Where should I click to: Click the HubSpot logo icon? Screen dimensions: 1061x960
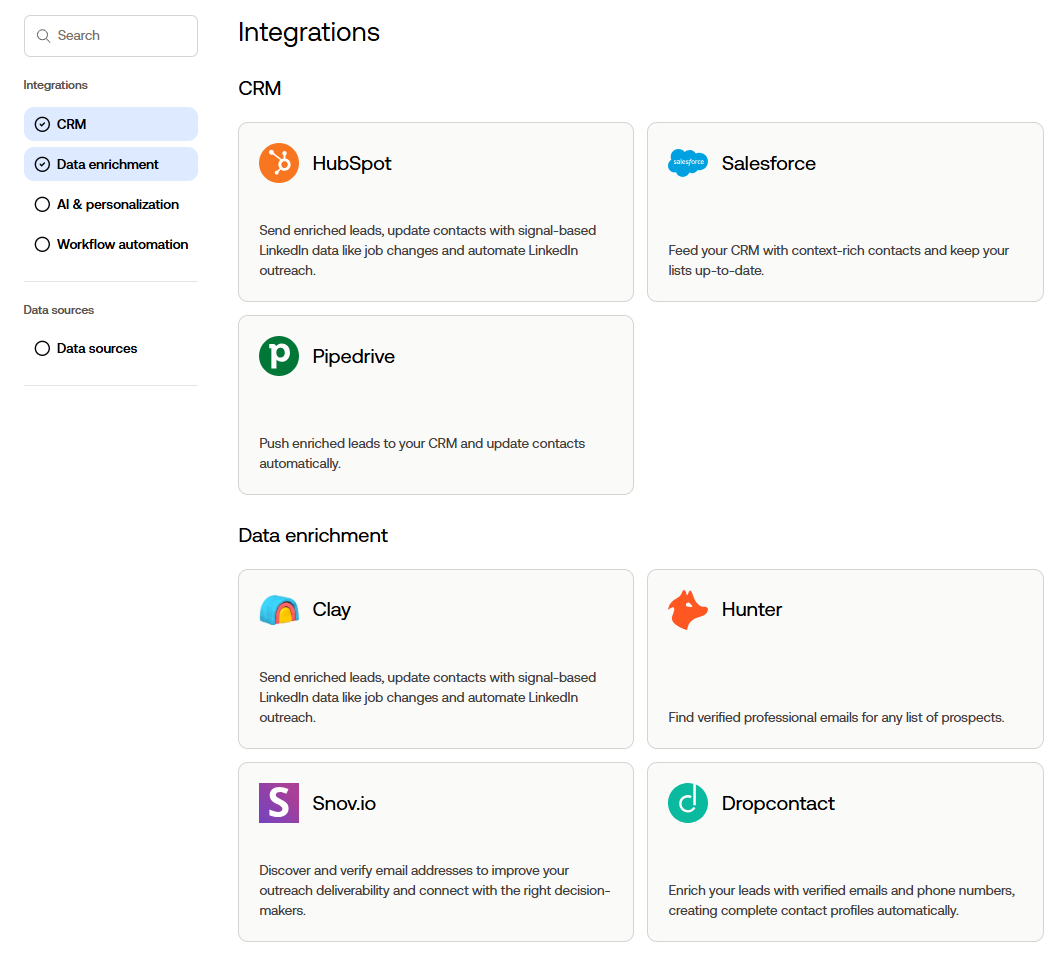pyautogui.click(x=279, y=163)
